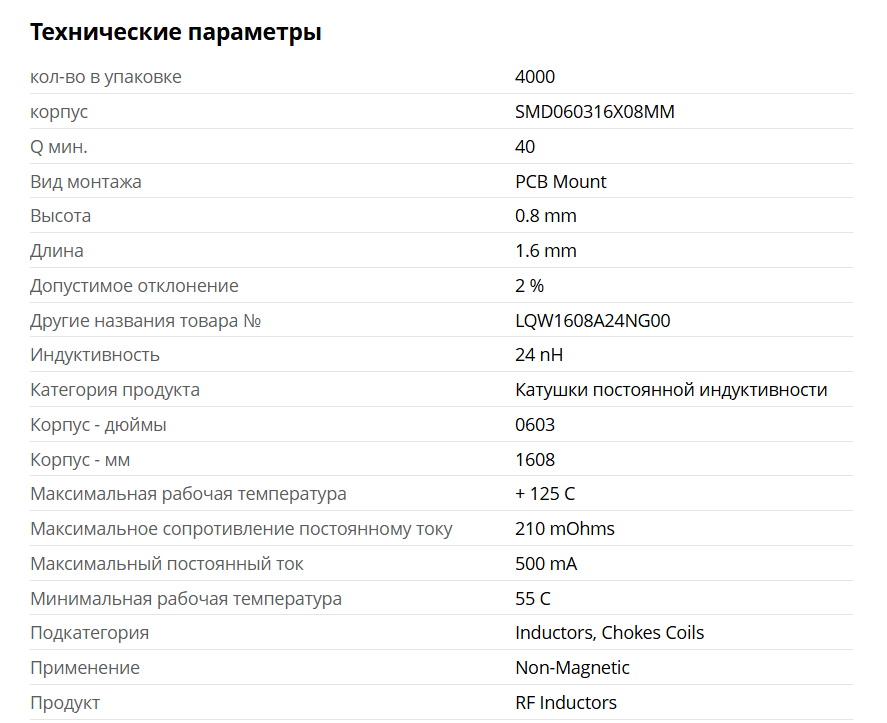Click the 'Корпус - дюймы' label
The image size is (887, 723).
(x=98, y=425)
